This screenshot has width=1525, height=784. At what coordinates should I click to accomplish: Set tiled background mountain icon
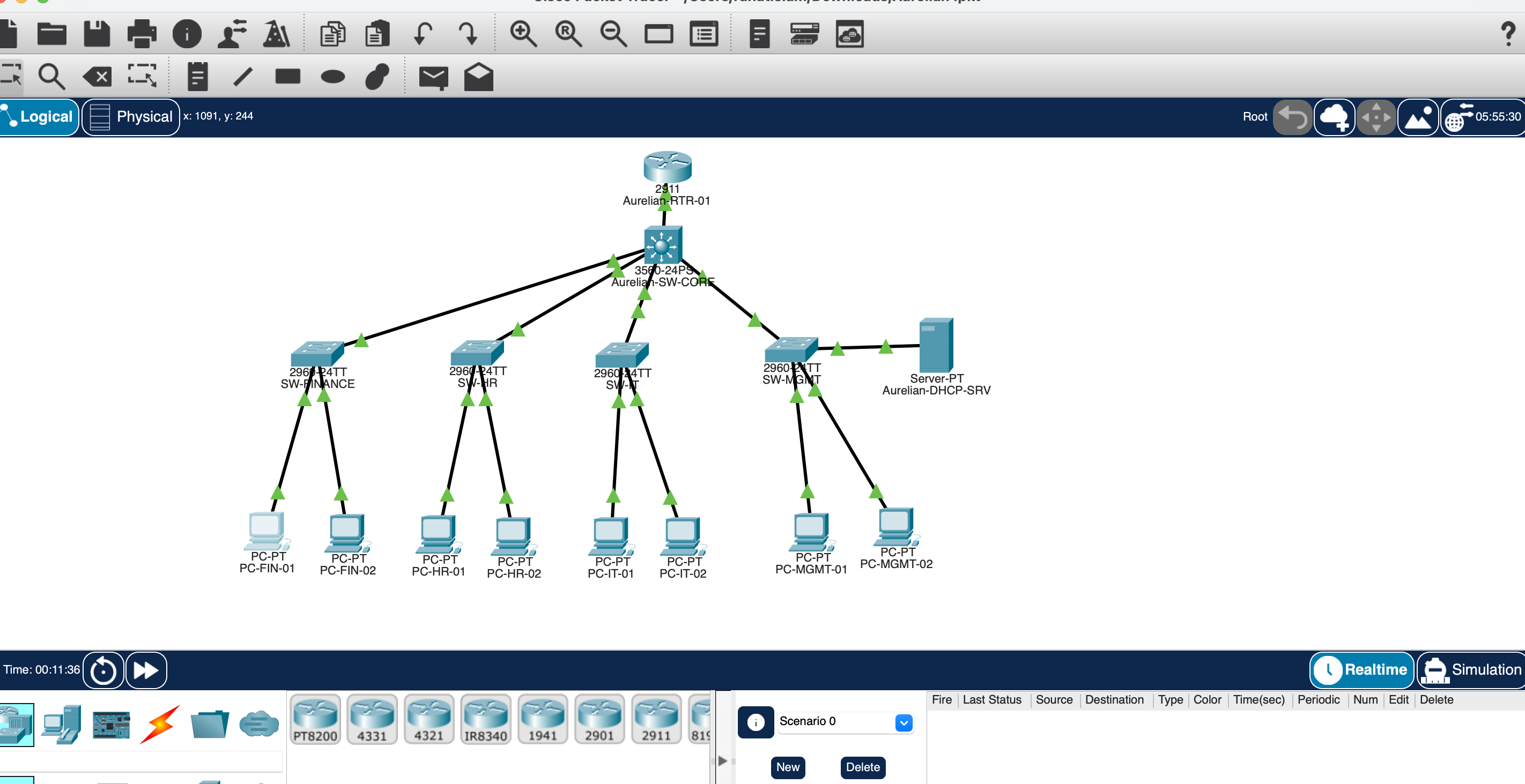pos(1418,117)
